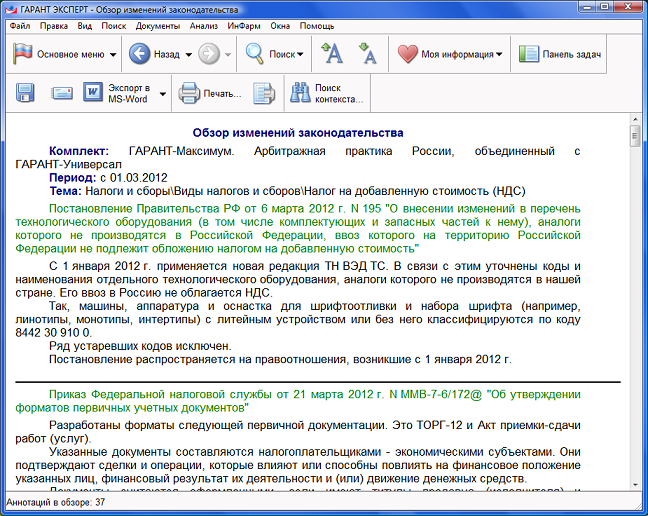Open print preview icon next to Печать
This screenshot has width=648, height=516.
click(x=263, y=94)
